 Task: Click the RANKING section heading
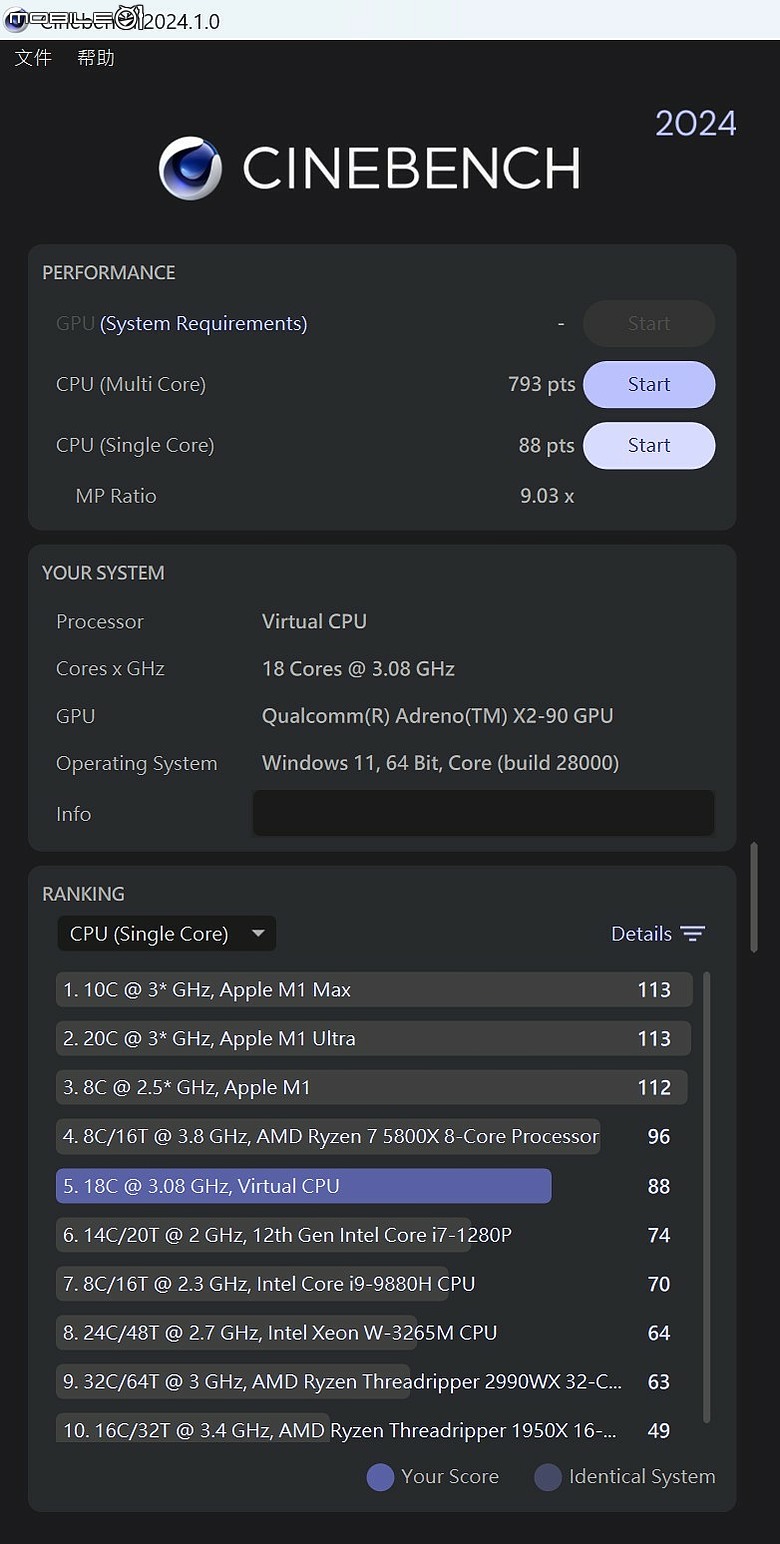(83, 894)
